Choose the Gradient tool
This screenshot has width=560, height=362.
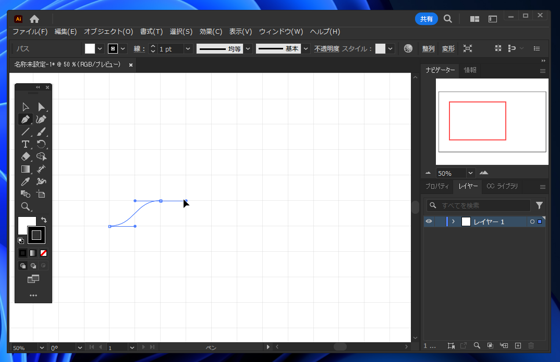tap(25, 169)
